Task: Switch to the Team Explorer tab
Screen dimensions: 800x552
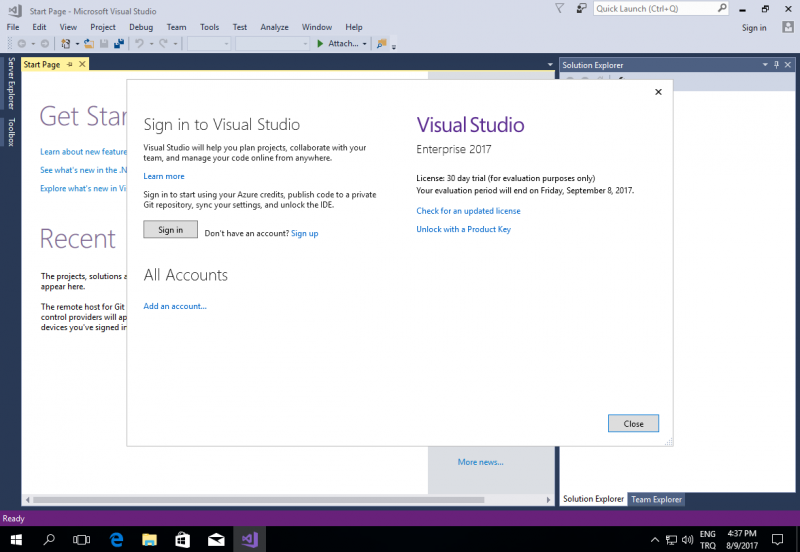Action: click(x=656, y=499)
